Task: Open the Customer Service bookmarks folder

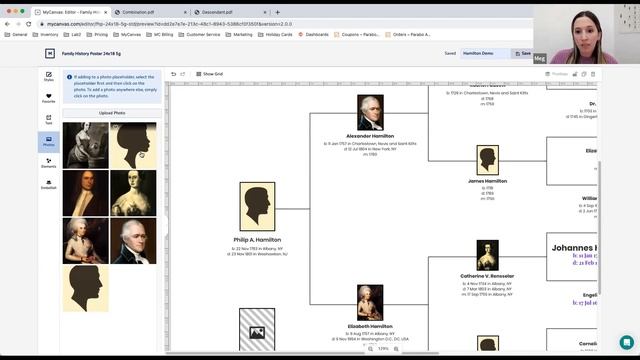Action: (x=200, y=35)
